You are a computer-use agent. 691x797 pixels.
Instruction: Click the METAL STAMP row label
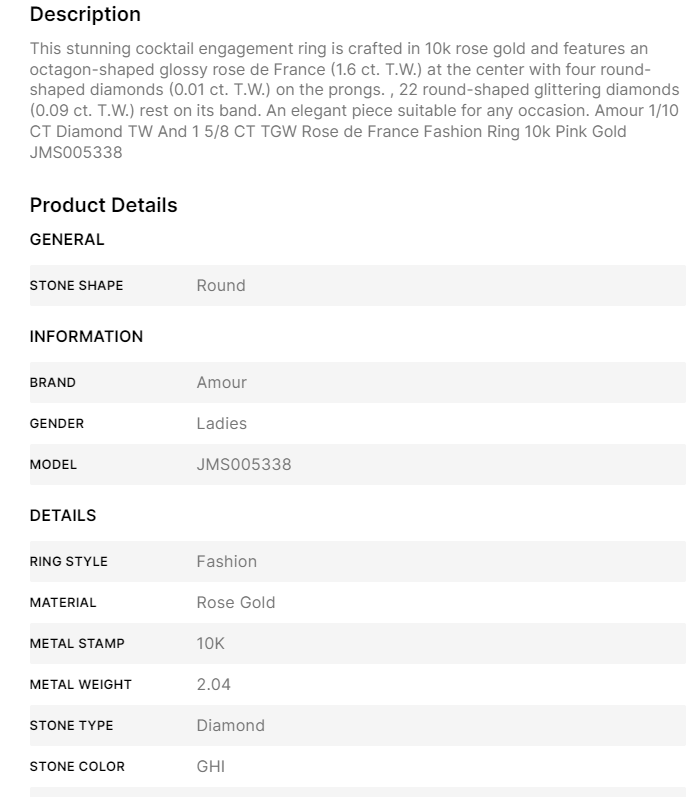click(x=77, y=644)
